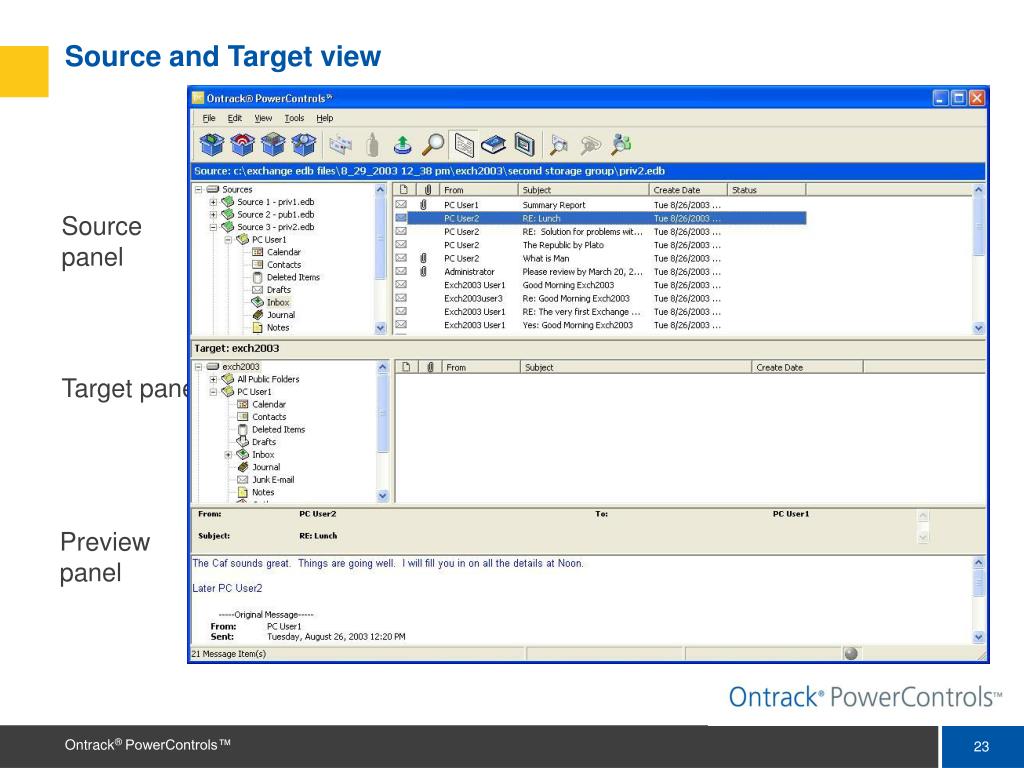Click the blue box with red signal icon

coord(242,144)
